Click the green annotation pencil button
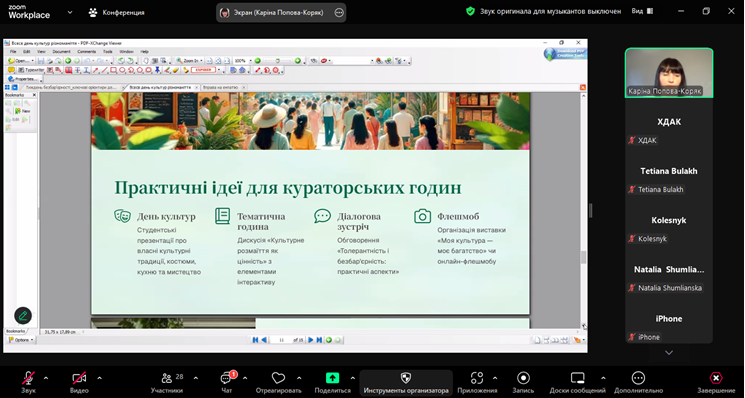Screen dimensions: 745x398 coord(23,315)
